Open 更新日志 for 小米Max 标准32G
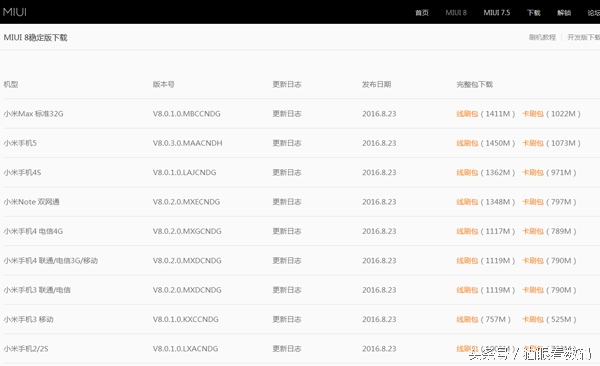600x366 pixels. (x=287, y=114)
